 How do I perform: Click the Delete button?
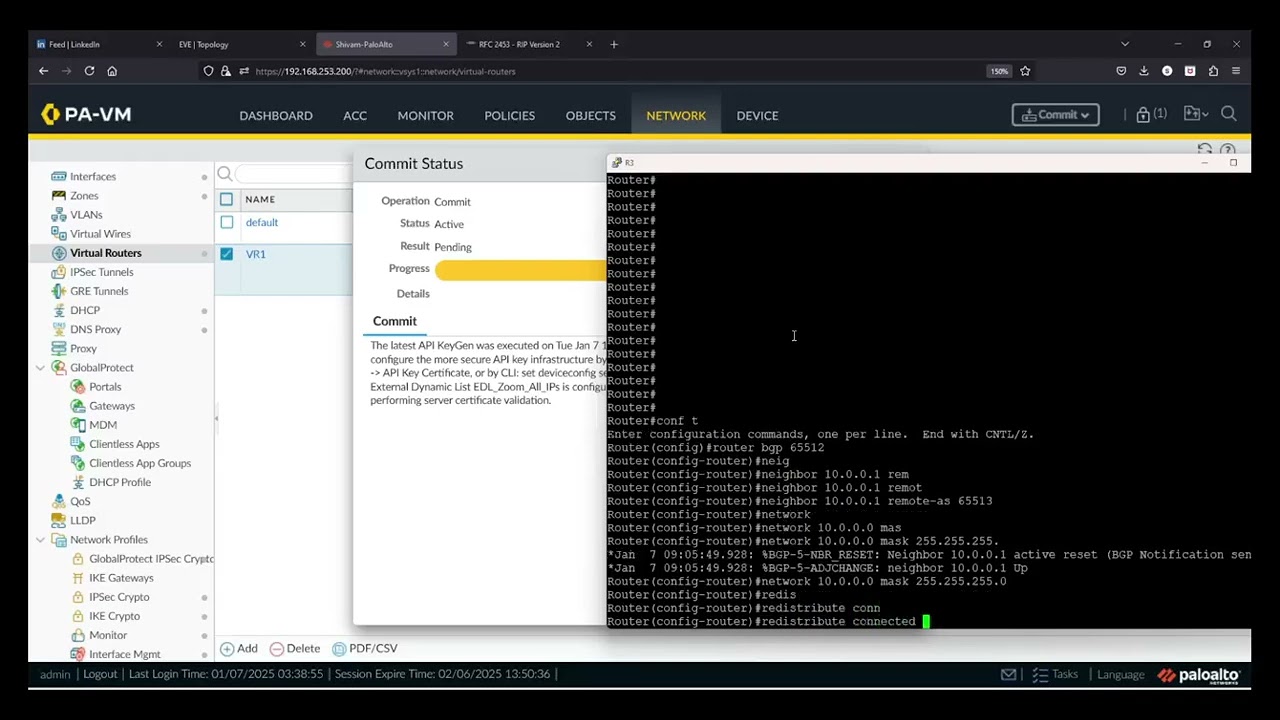pyautogui.click(x=295, y=648)
